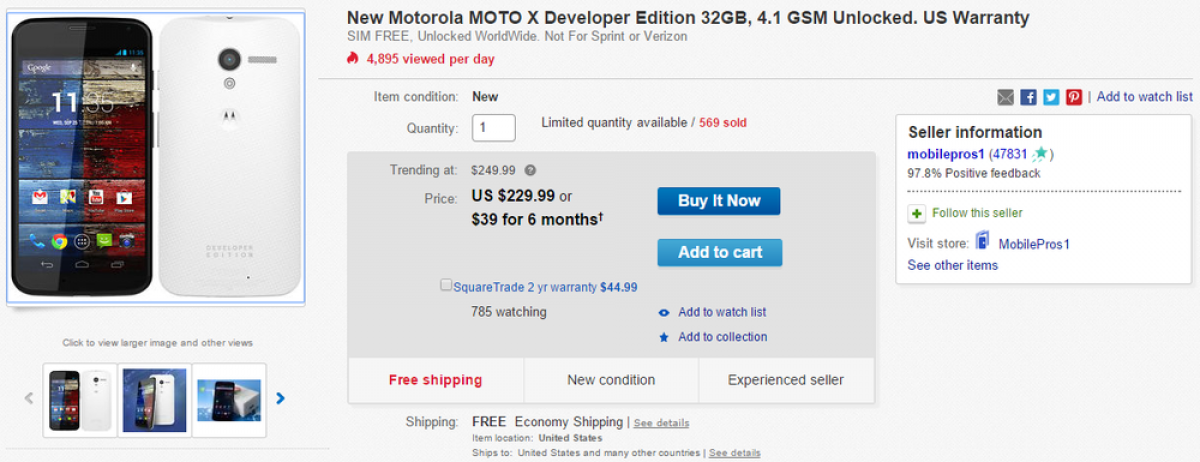Share listing on Facebook

coord(1028,97)
